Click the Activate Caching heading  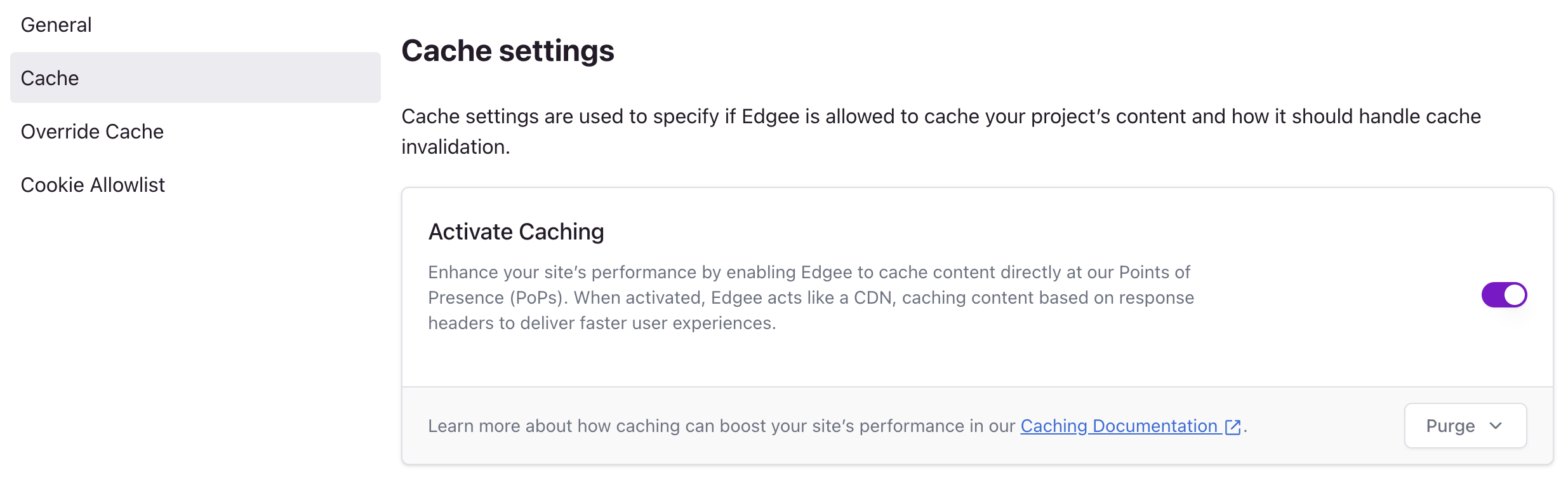coord(515,231)
